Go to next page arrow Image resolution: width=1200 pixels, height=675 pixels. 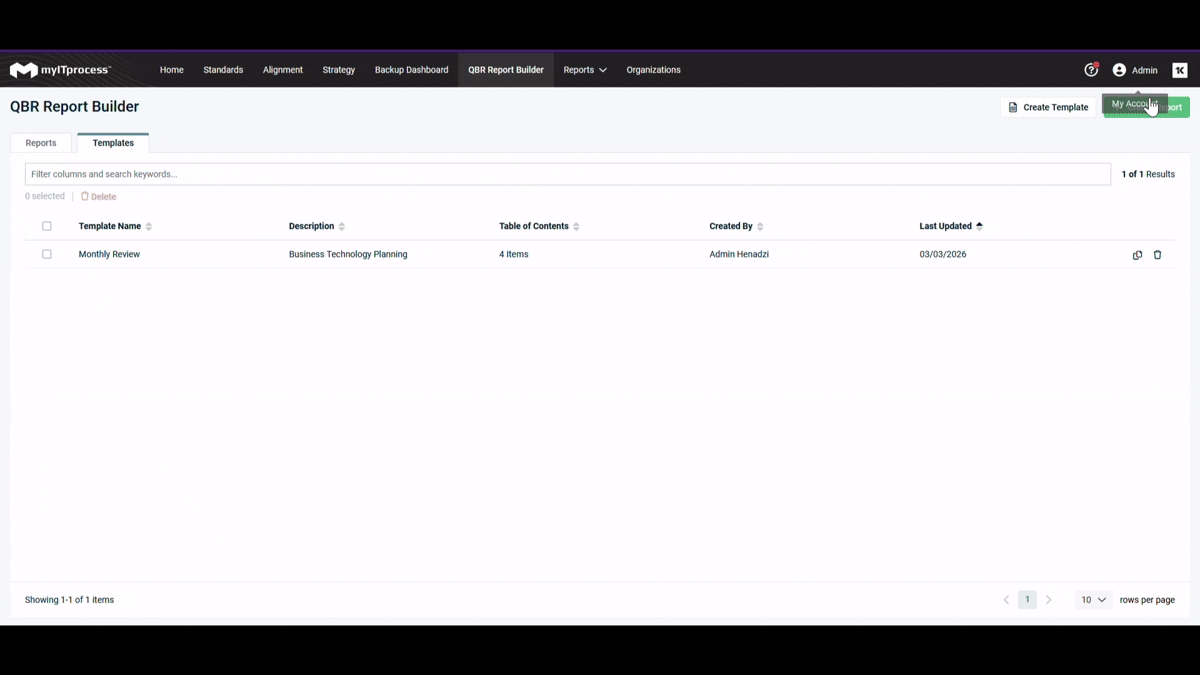(x=1048, y=600)
